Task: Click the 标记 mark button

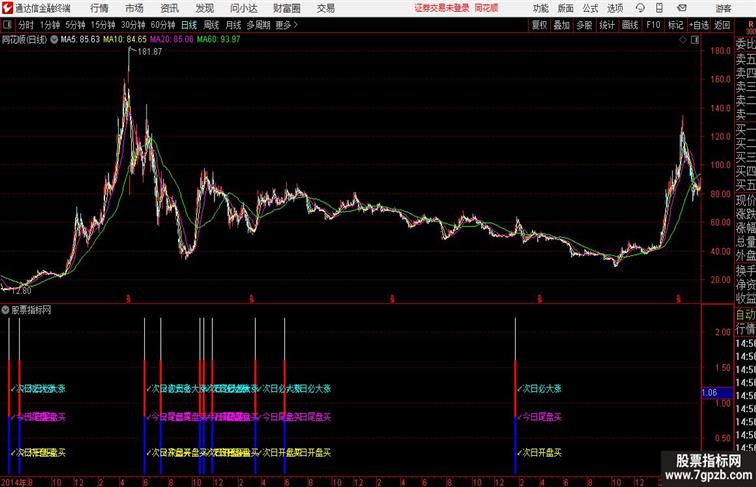Action: tap(675, 25)
